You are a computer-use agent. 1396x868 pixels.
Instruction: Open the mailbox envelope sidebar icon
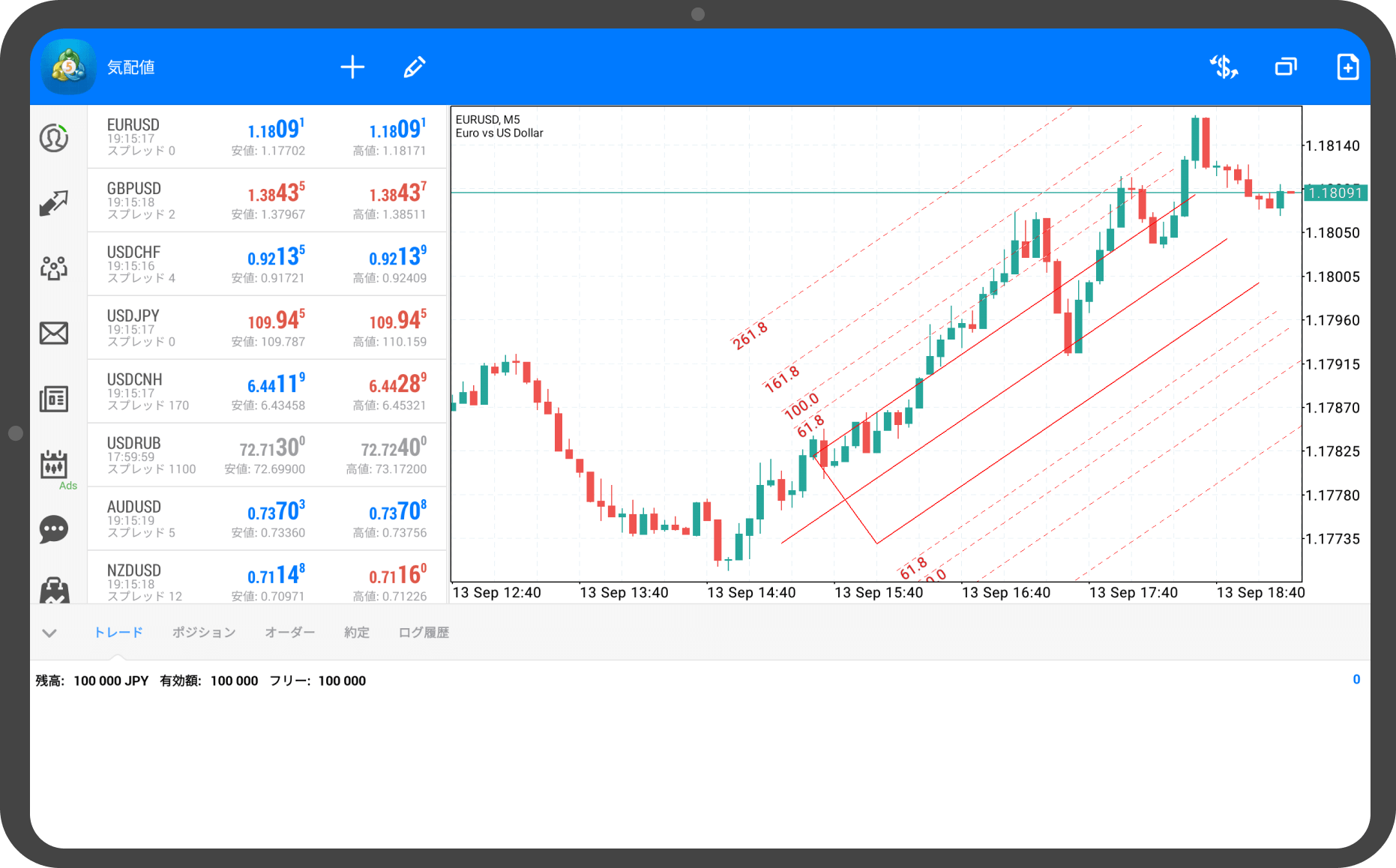pos(54,333)
